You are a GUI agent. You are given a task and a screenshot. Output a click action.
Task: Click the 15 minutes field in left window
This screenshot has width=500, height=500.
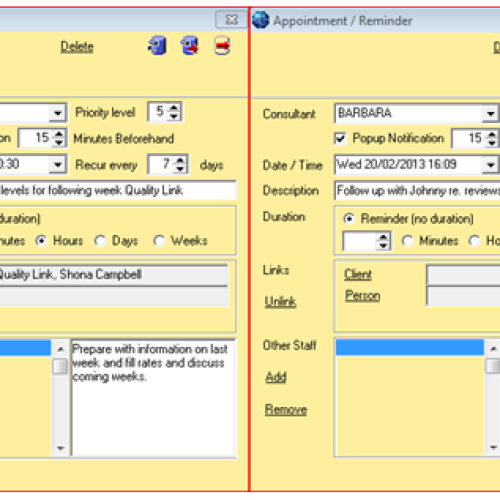coord(36,138)
